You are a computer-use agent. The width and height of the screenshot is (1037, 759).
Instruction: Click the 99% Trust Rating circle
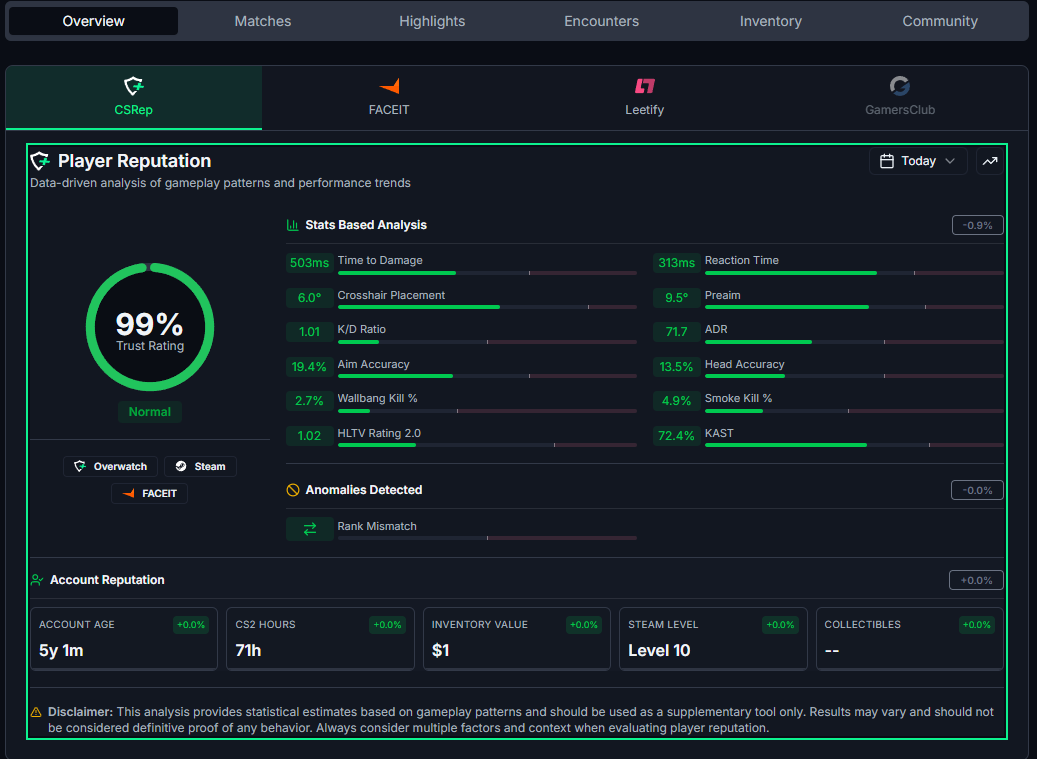(x=150, y=327)
